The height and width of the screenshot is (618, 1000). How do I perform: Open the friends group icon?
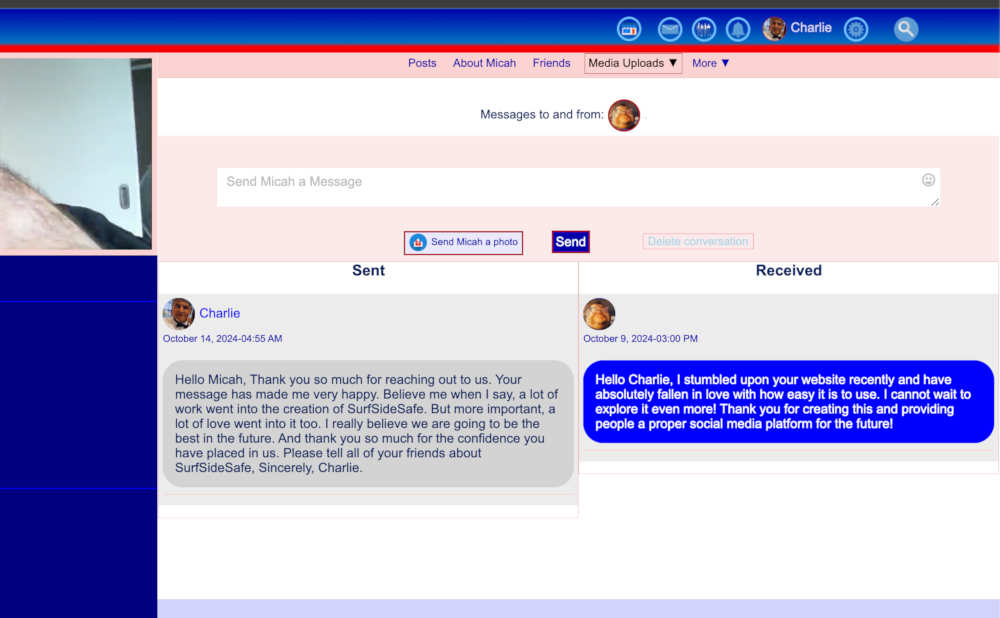click(704, 29)
